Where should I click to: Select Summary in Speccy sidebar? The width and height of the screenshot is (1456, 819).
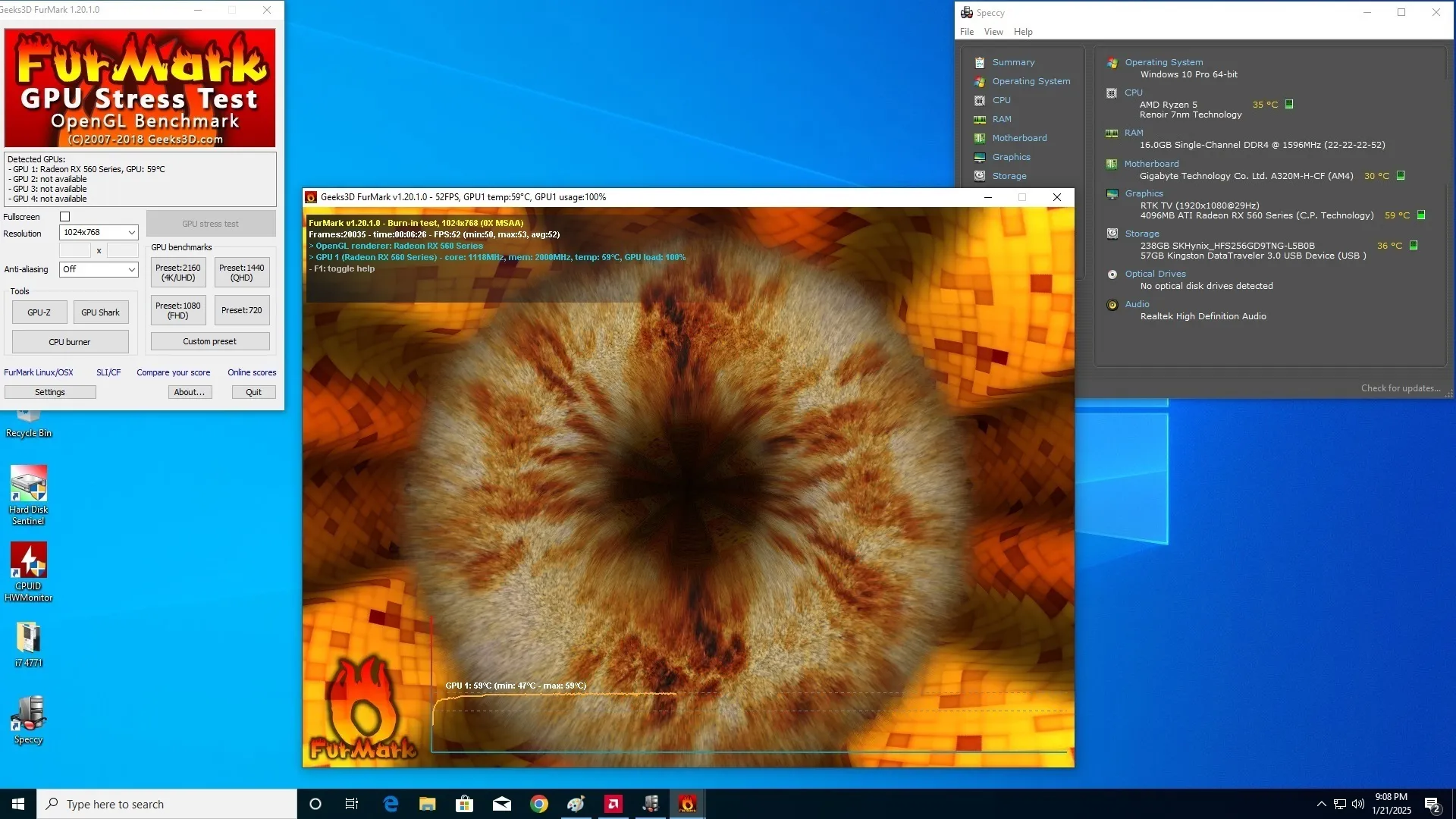1013,63
